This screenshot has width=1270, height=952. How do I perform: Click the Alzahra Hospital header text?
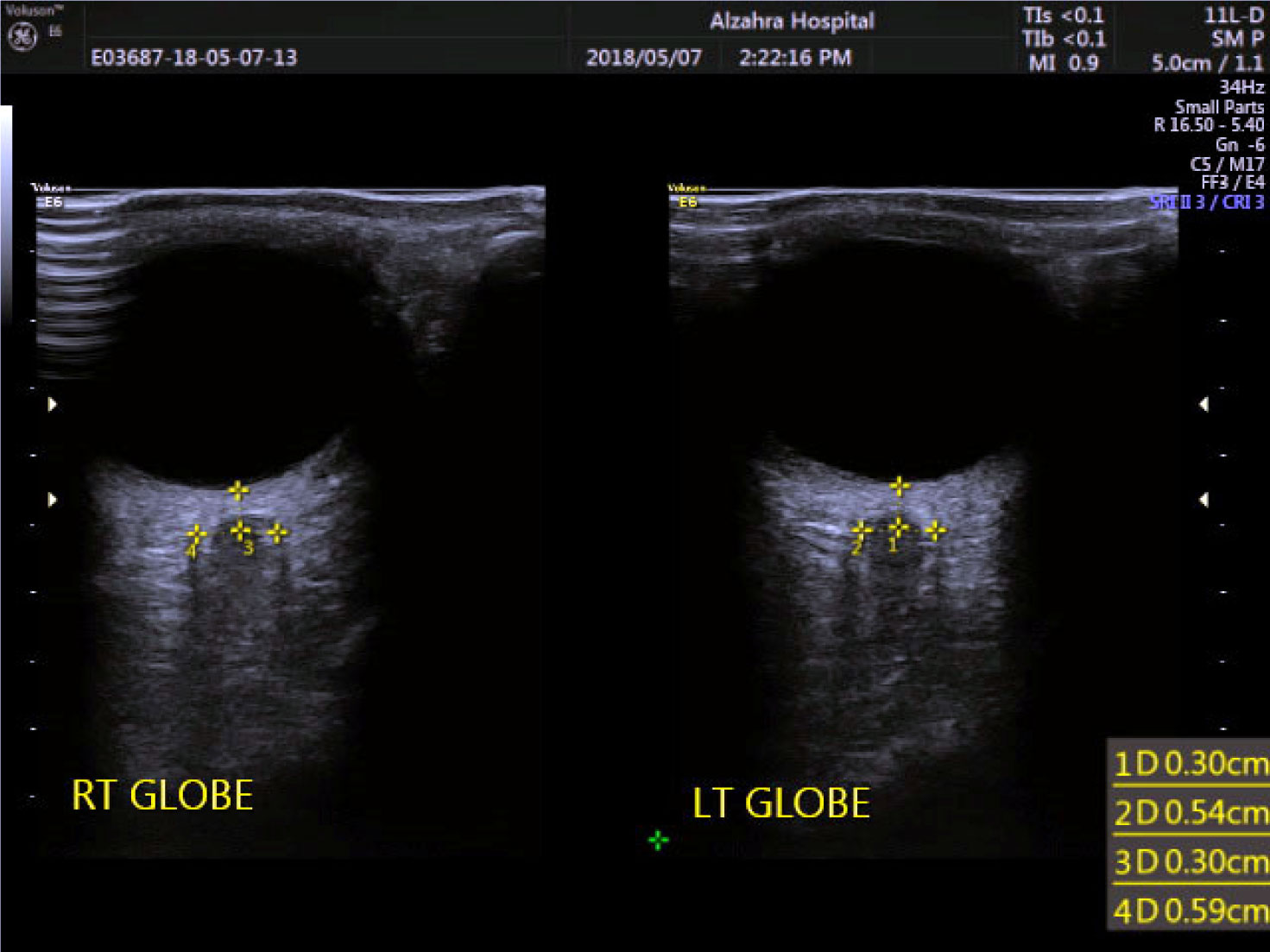pyautogui.click(x=792, y=22)
